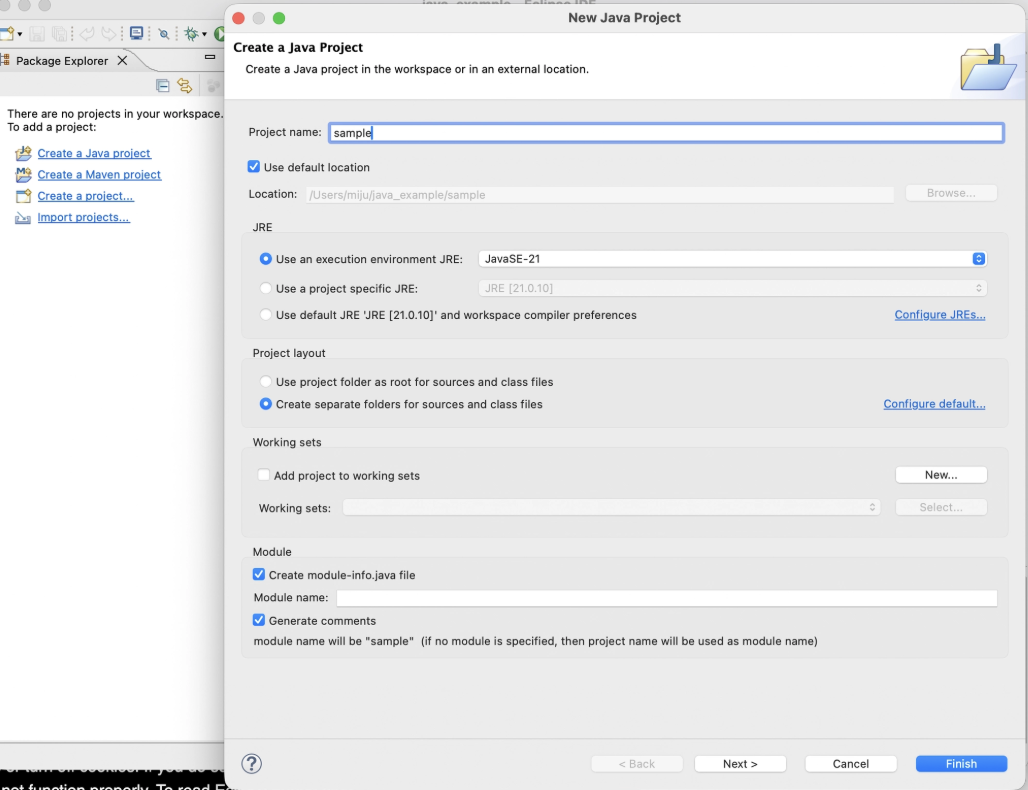
Task: Open Create a Java project link
Action: click(x=94, y=153)
